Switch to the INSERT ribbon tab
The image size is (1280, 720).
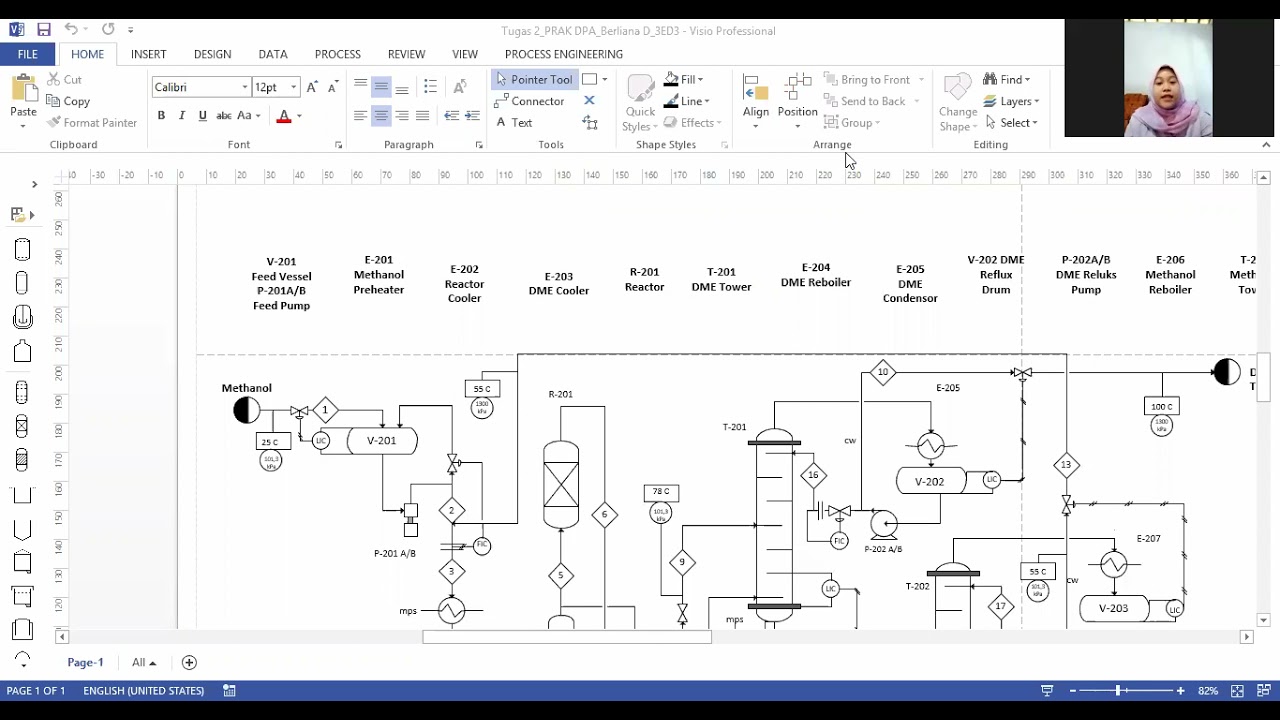coord(148,54)
